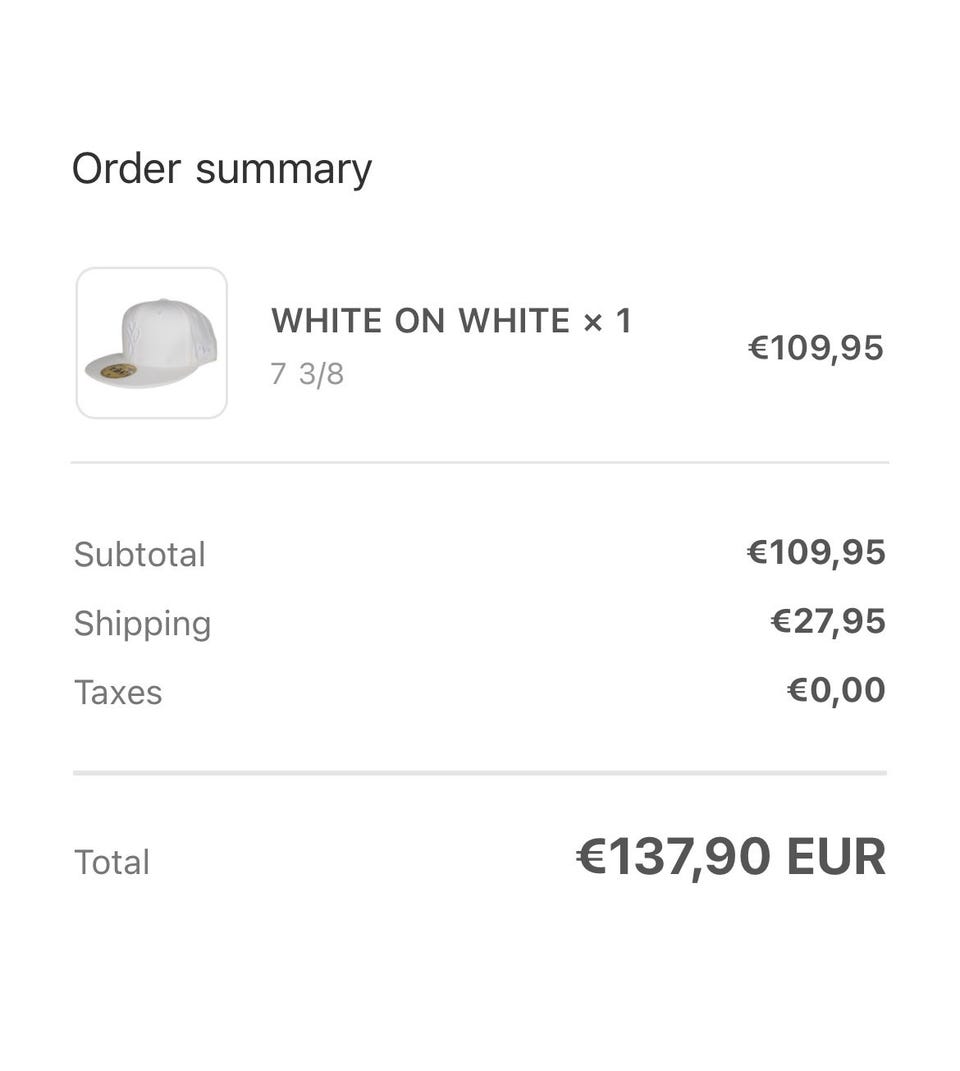Click the 7 3/8 size label
960x1071 pixels.
pos(307,374)
